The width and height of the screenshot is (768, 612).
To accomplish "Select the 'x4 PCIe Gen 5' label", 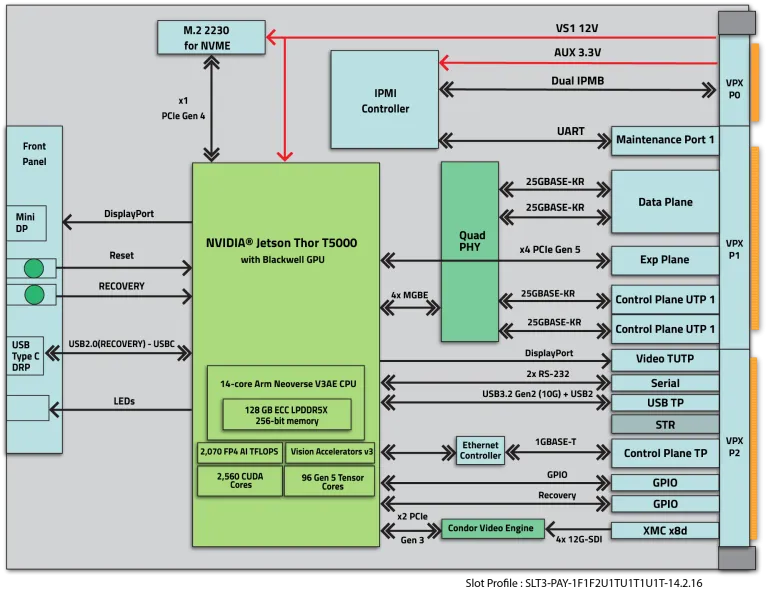I will (550, 250).
